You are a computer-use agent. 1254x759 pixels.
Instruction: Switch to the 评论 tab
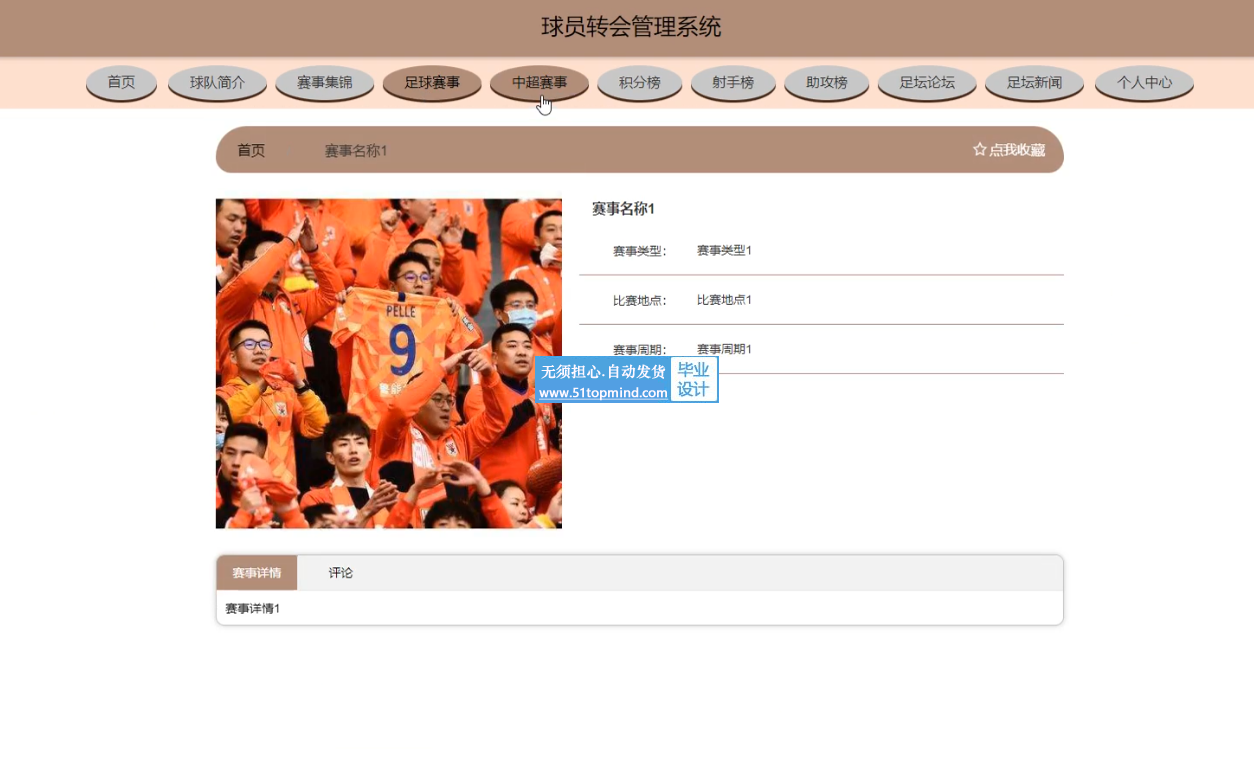tap(341, 573)
